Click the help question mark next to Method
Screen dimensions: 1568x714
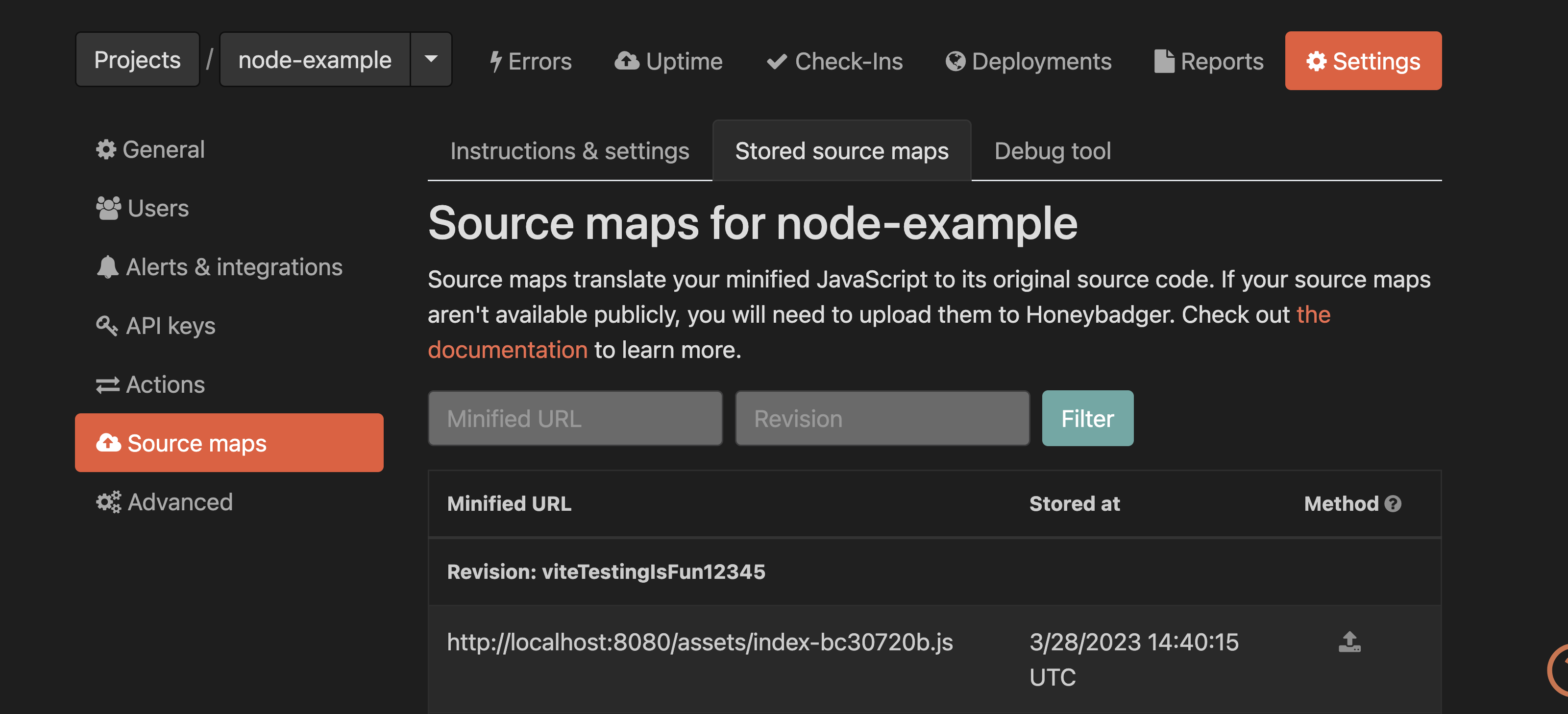tap(1393, 503)
